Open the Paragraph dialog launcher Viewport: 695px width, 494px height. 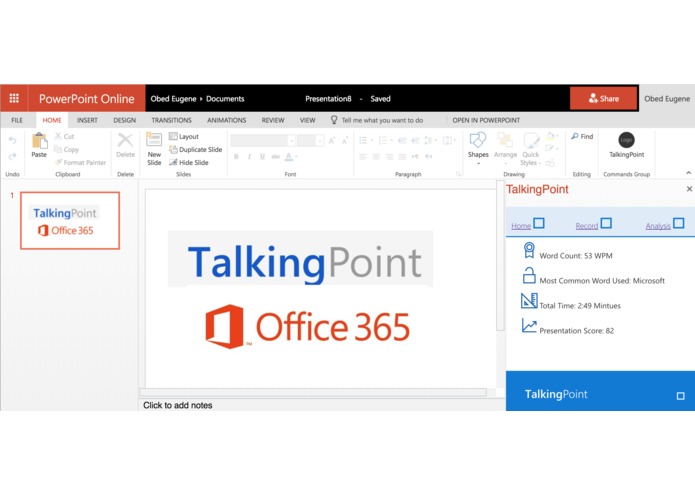[458, 174]
